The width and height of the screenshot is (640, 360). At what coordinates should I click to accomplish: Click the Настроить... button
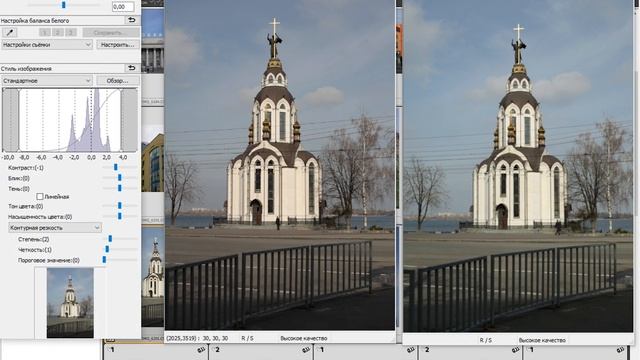pos(118,44)
